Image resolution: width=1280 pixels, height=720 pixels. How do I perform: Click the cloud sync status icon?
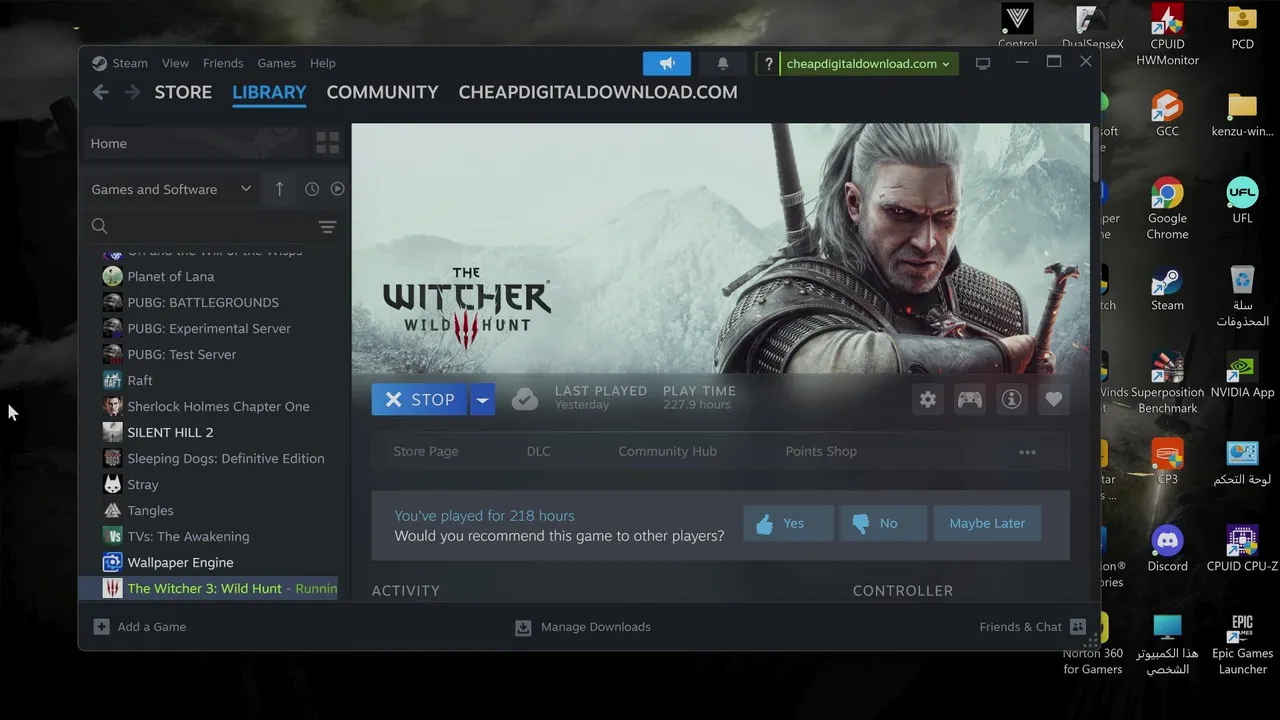coord(525,399)
